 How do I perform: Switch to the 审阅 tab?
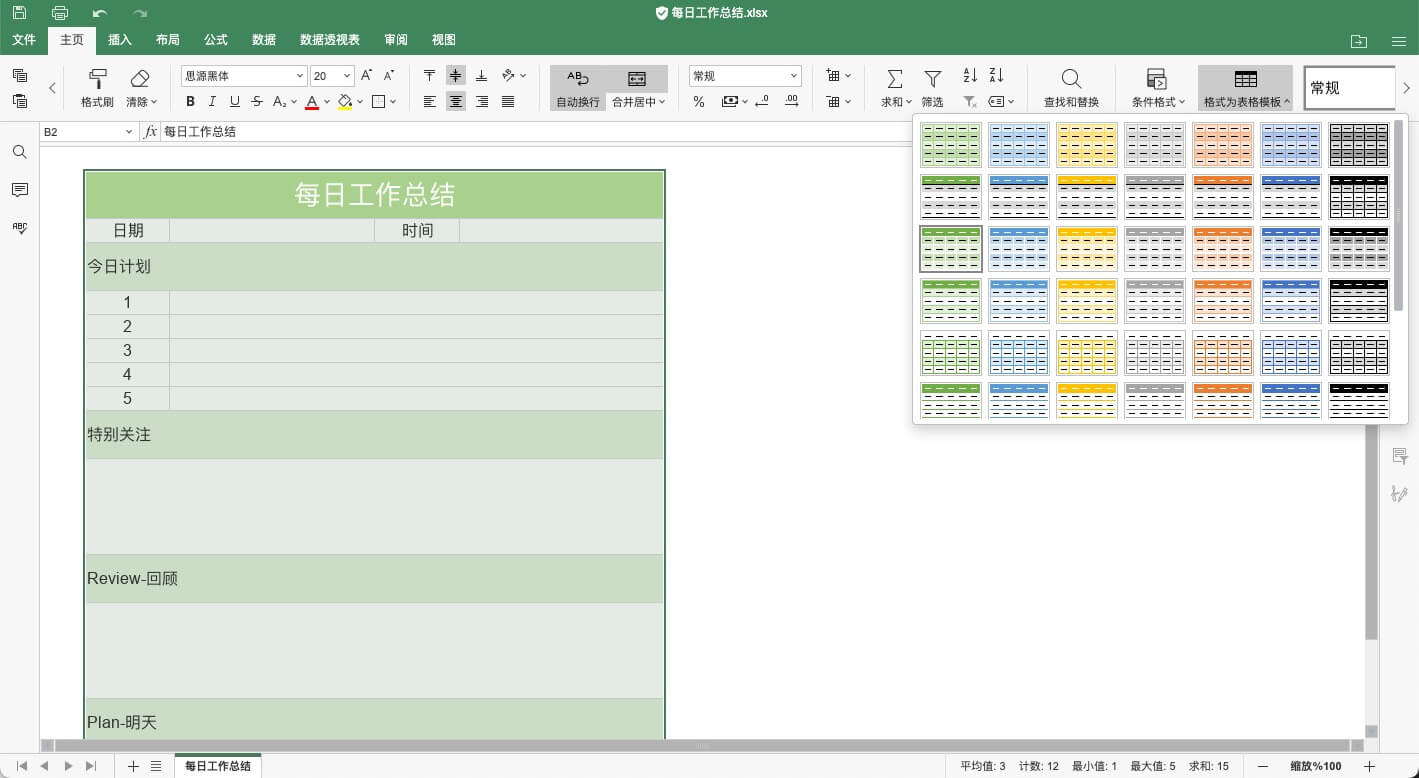pos(396,40)
